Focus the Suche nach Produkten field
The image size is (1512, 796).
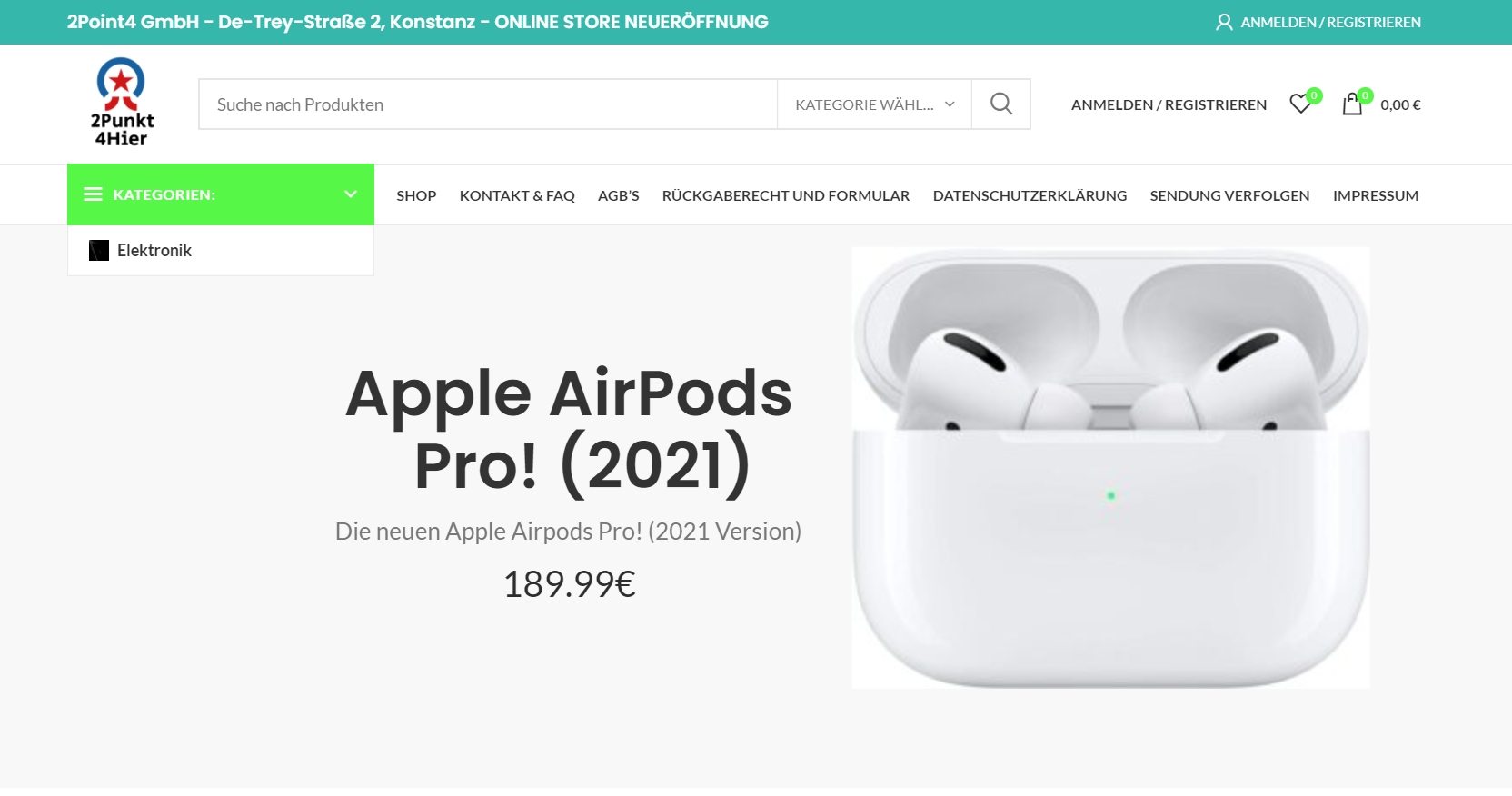point(488,104)
